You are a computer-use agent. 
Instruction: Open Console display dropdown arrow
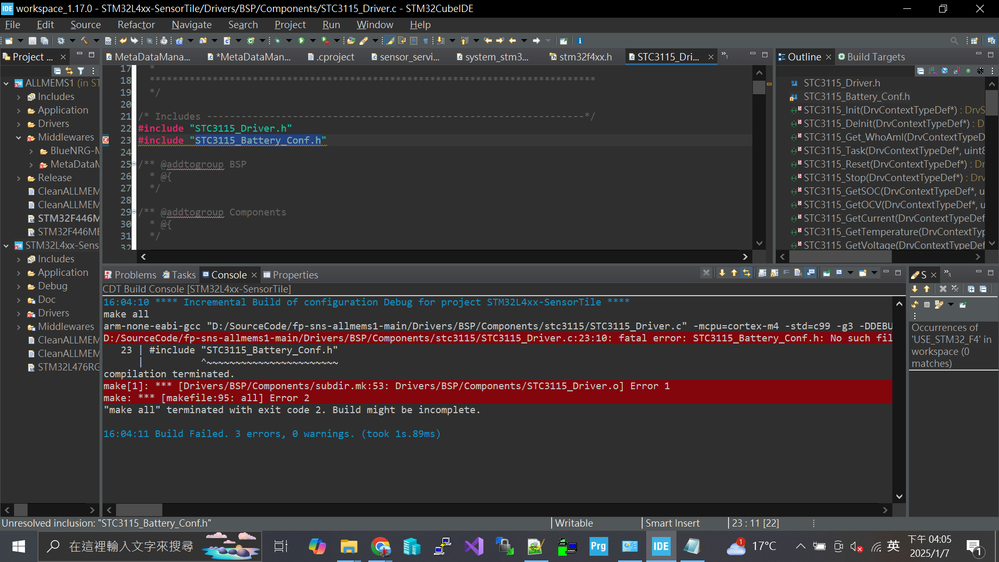coord(851,273)
